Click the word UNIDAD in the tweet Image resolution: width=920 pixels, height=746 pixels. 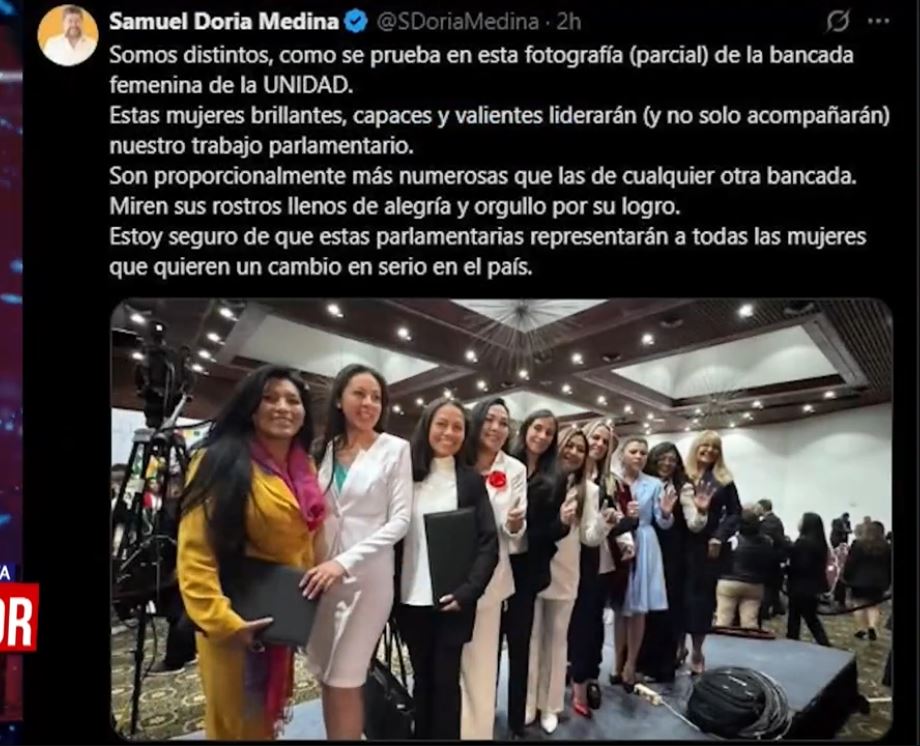tap(307, 86)
